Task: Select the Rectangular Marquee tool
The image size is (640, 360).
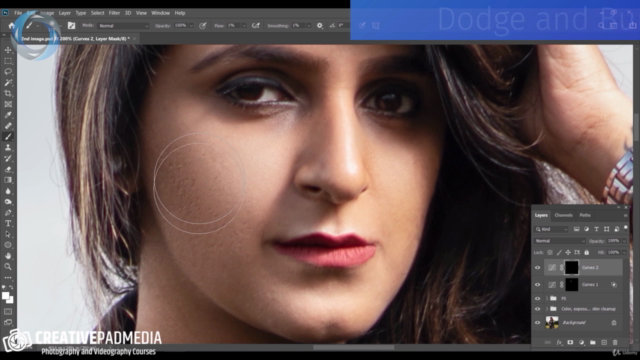Action: coord(8,61)
